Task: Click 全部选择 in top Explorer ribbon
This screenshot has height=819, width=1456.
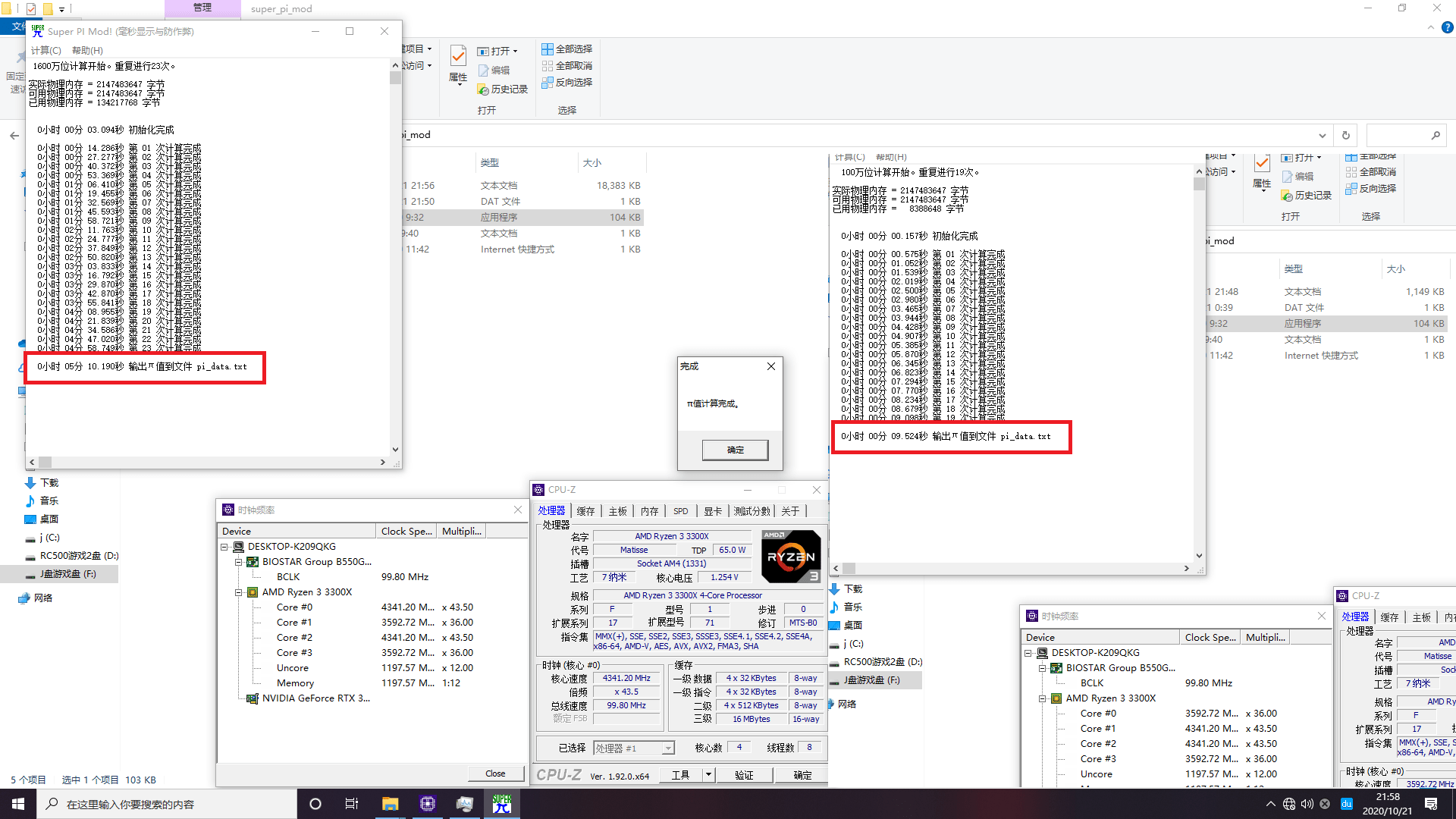Action: (566, 49)
